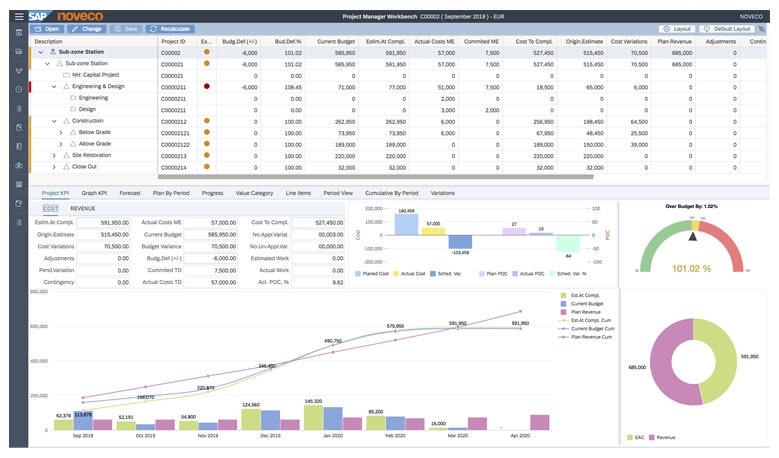Expand the Below Grade node
Screen dimensions: 779x458
click(x=61, y=133)
